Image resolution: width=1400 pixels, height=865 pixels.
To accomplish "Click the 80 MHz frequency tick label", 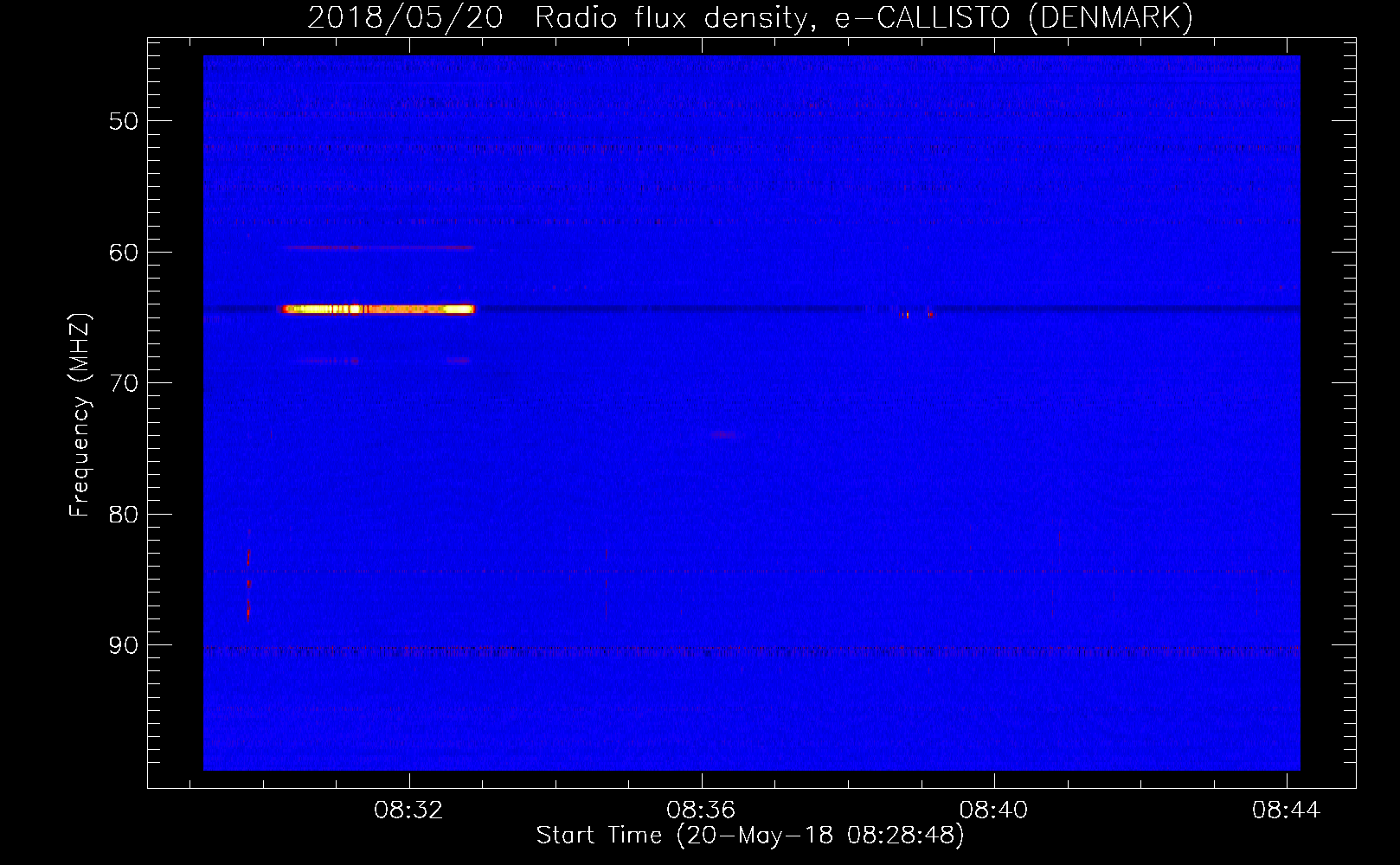I will tap(124, 515).
